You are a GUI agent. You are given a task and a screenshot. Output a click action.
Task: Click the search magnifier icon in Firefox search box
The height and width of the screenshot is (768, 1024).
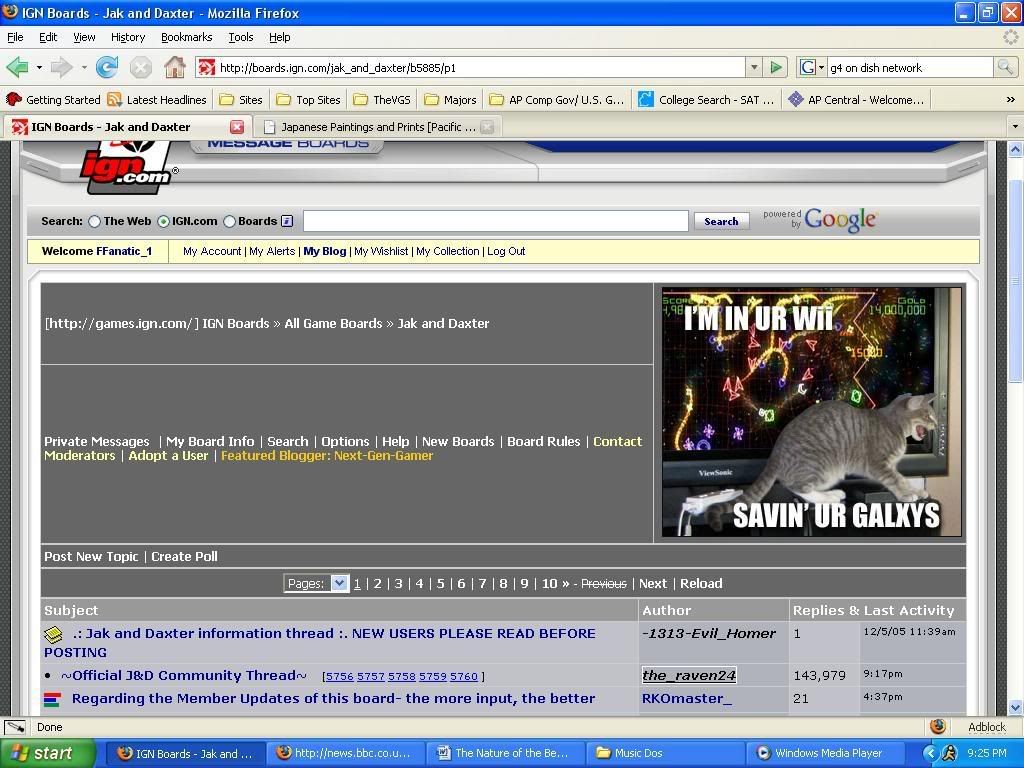(x=1004, y=67)
